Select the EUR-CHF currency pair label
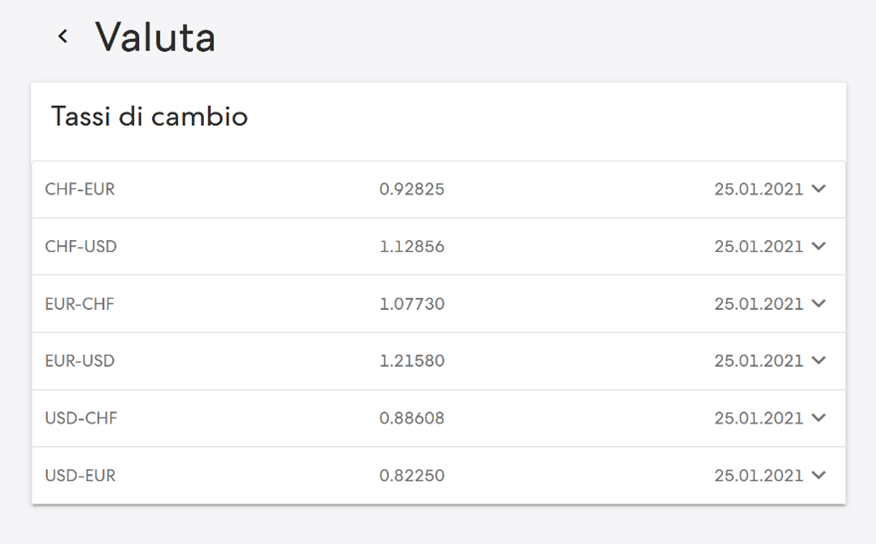Screen dimensions: 876x544 [x=79, y=304]
